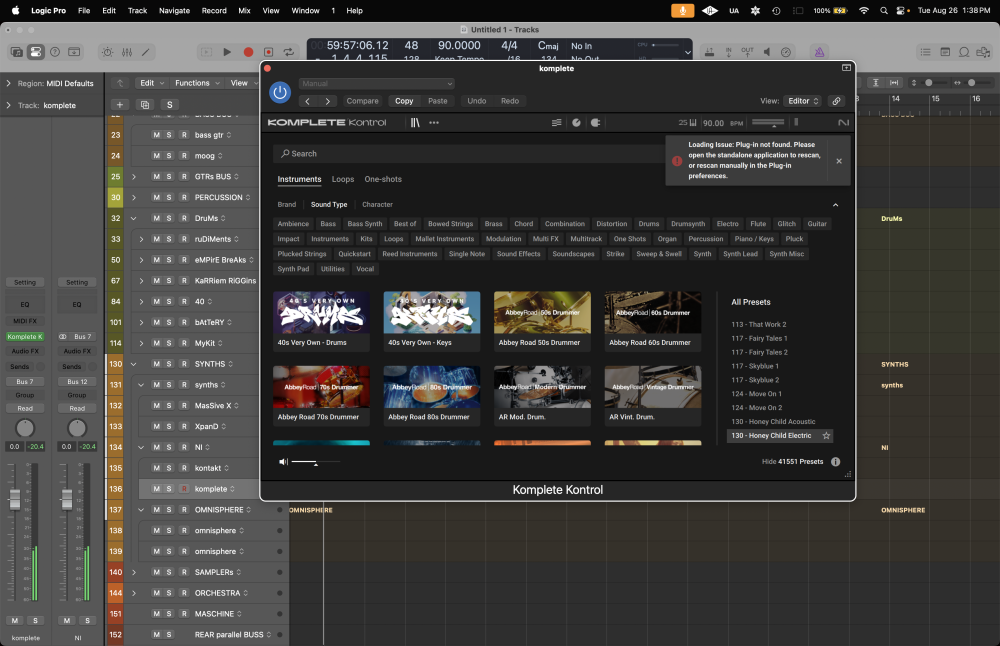This screenshot has width=1000, height=646.
Task: Toggle Cycle mode in the transport
Action: point(289,52)
